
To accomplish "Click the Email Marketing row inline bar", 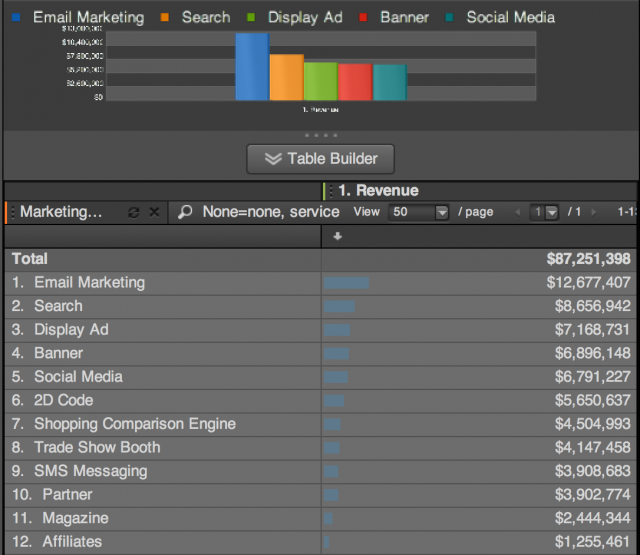I will pos(347,283).
